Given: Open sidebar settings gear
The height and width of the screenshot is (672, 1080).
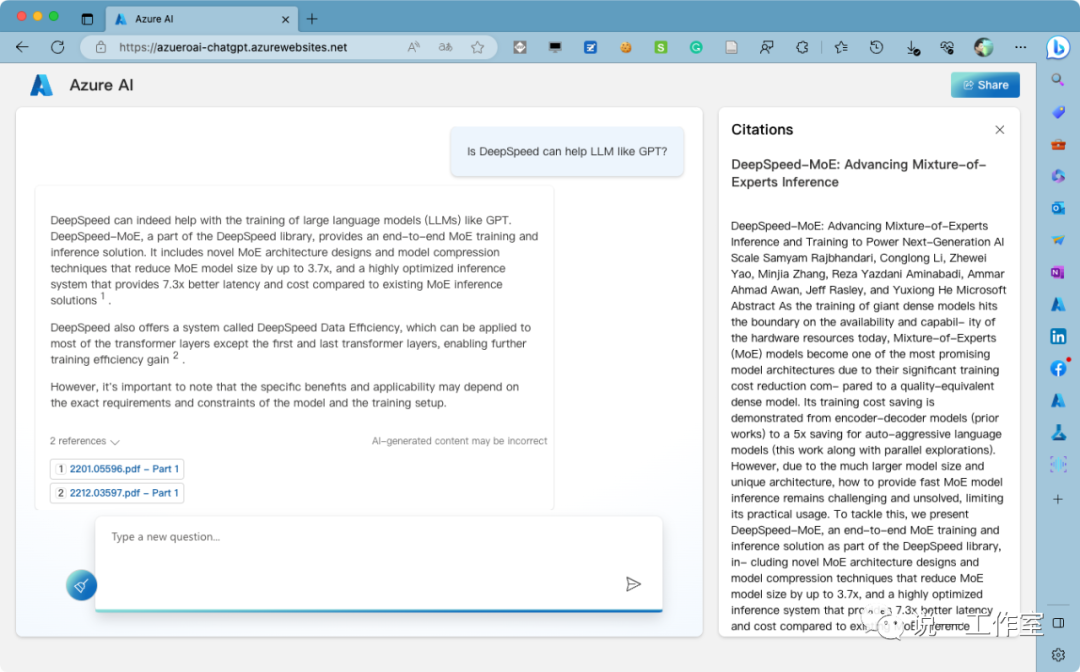Looking at the screenshot, I should point(1058,655).
